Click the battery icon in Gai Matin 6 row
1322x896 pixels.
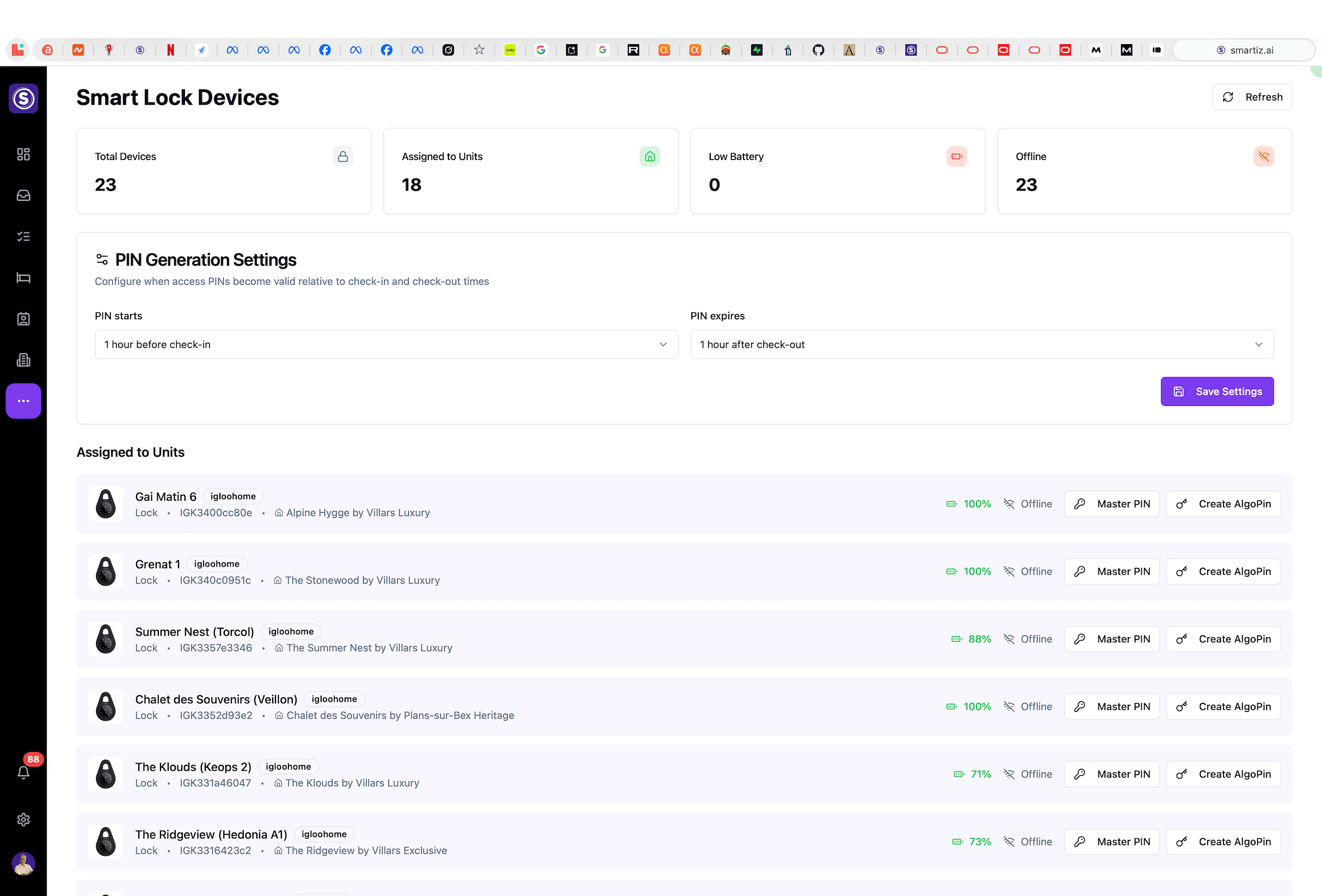click(952, 504)
